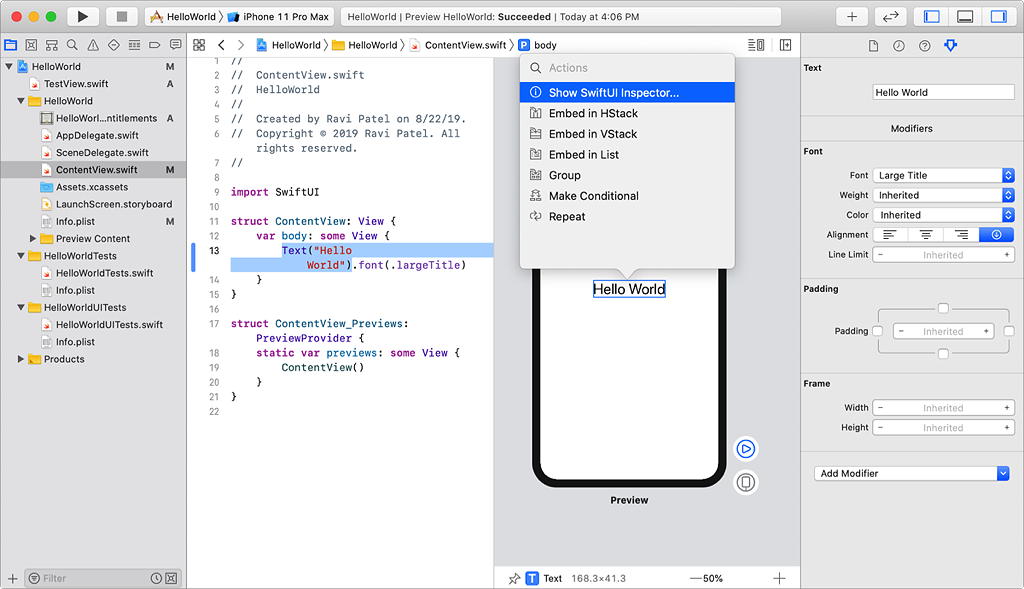Image resolution: width=1024 pixels, height=589 pixels.
Task: Collapse the HelloWorldTests group
Action: click(21, 256)
